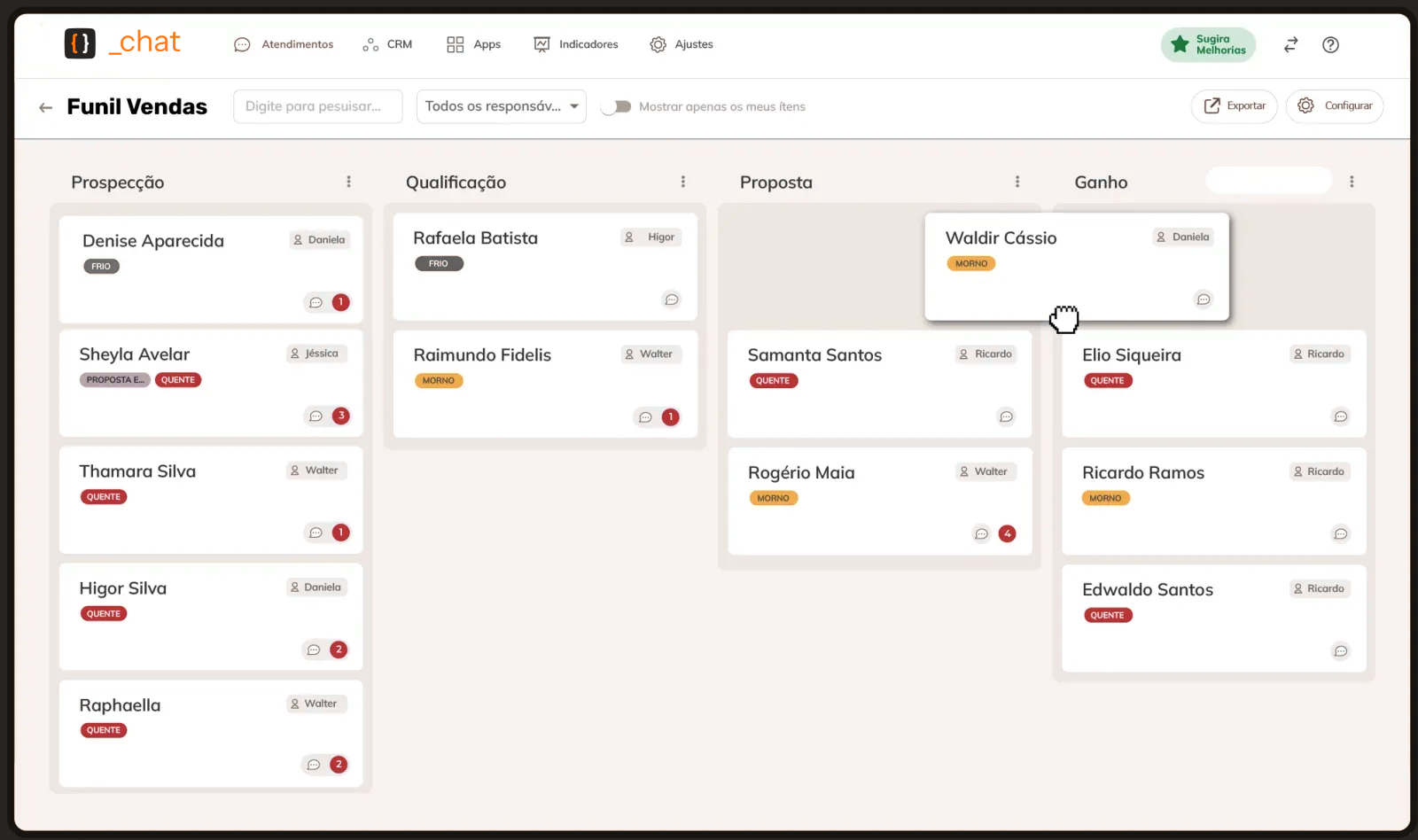Open chat icon on Rogério Maia card
This screenshot has width=1418, height=840.
tap(981, 533)
